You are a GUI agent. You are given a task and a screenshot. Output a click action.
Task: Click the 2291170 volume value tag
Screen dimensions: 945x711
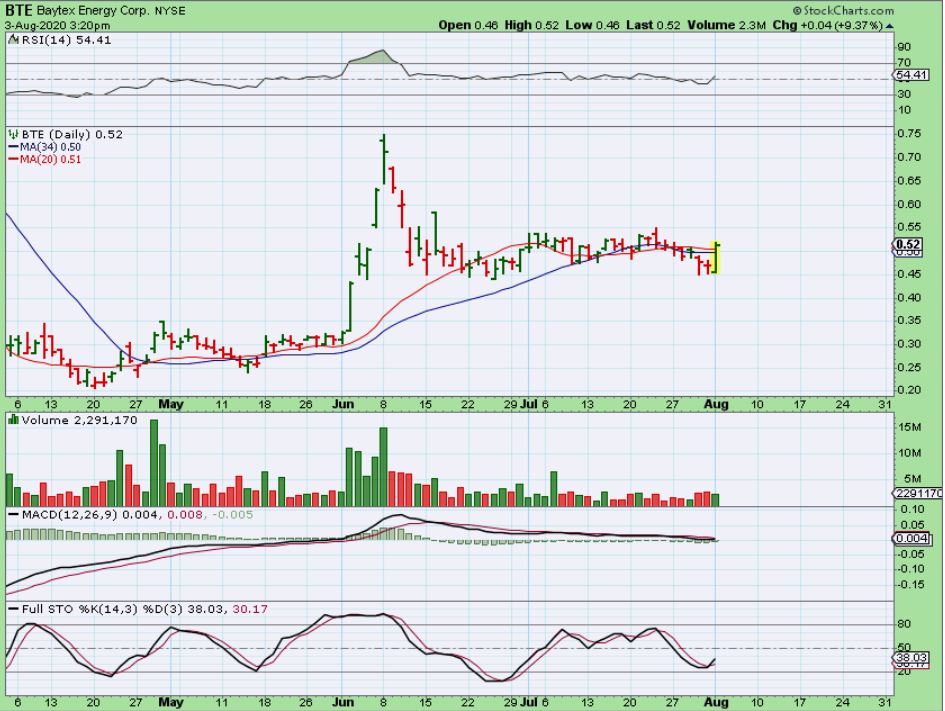pyautogui.click(x=916, y=493)
